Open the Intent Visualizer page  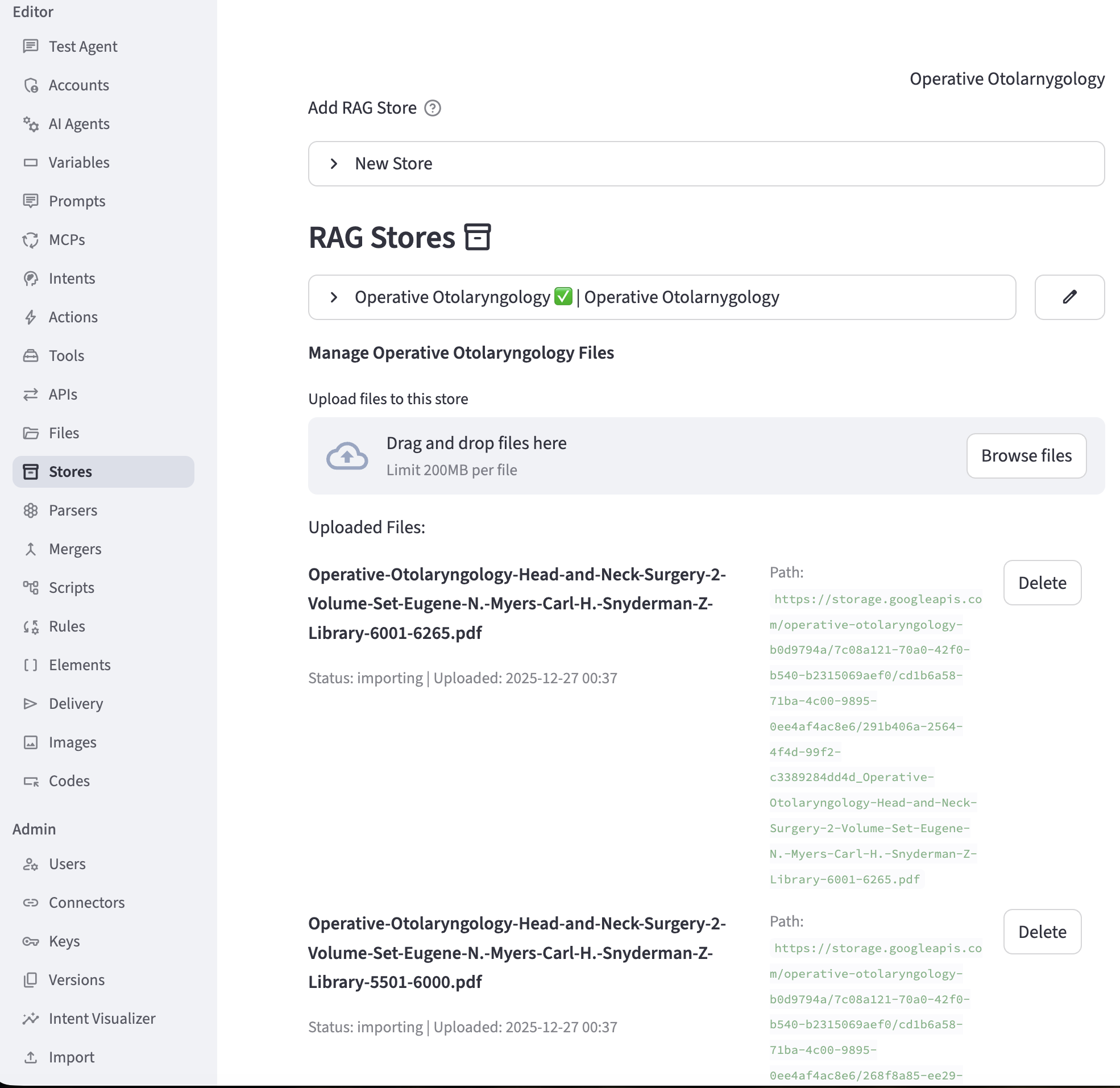[102, 1018]
